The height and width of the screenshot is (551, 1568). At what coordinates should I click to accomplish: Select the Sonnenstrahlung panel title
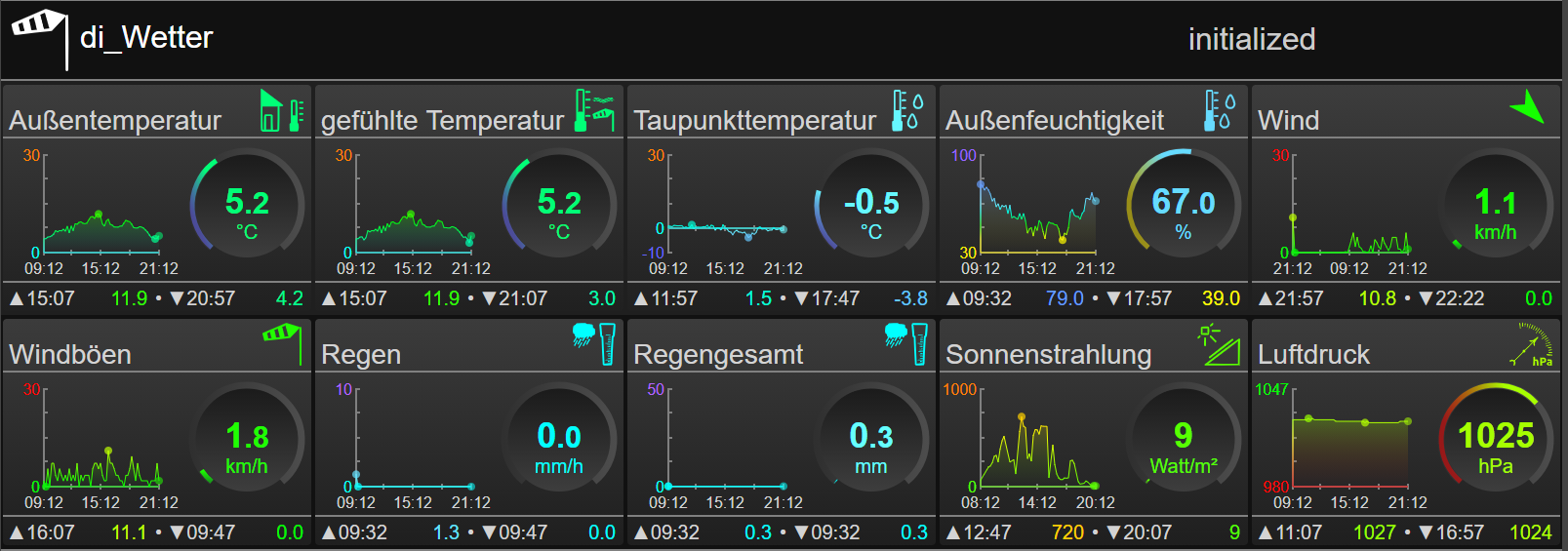(1049, 354)
